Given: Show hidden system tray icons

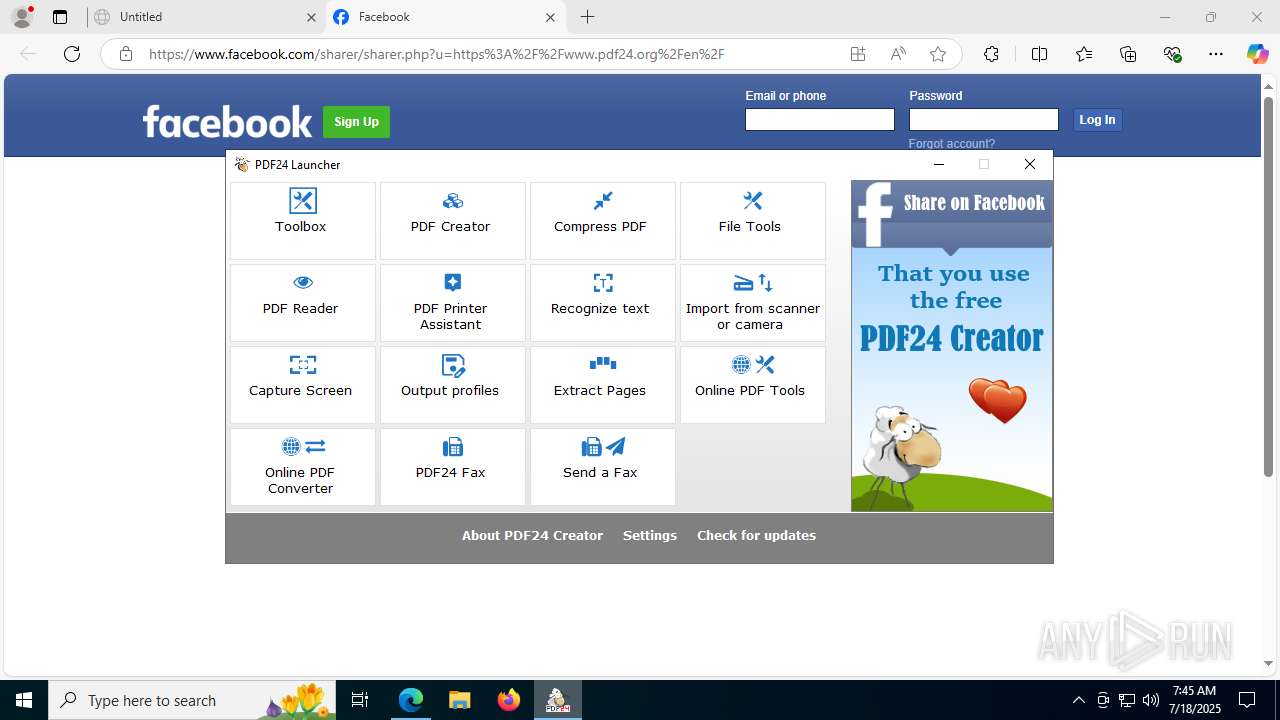Looking at the screenshot, I should 1078,700.
